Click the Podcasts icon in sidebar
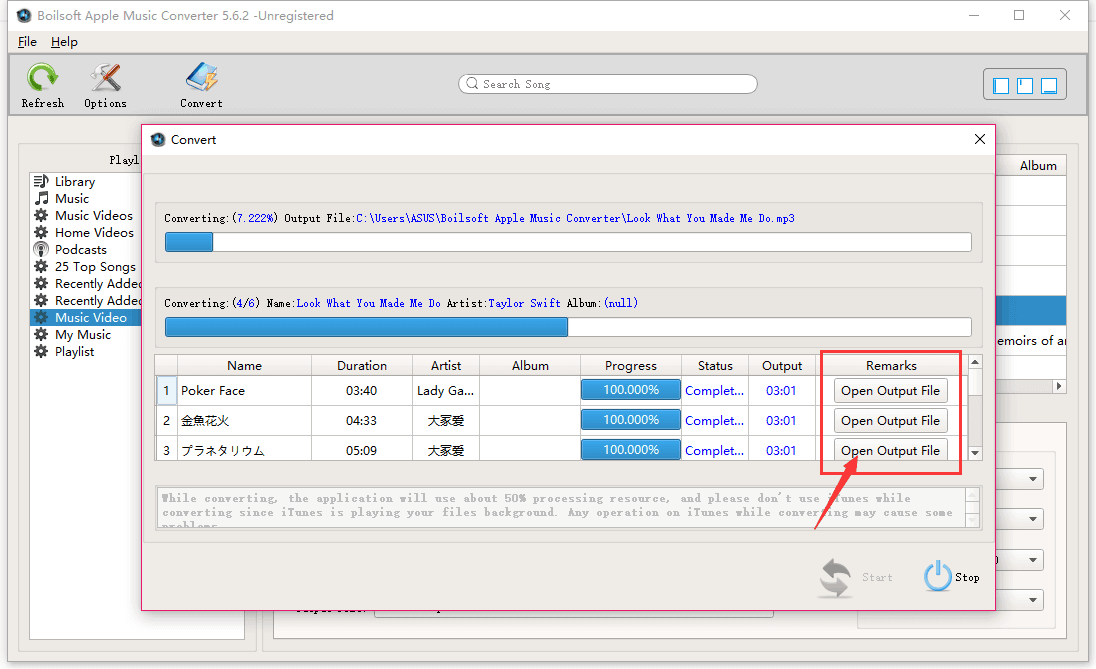This screenshot has width=1096, height=669. point(41,250)
